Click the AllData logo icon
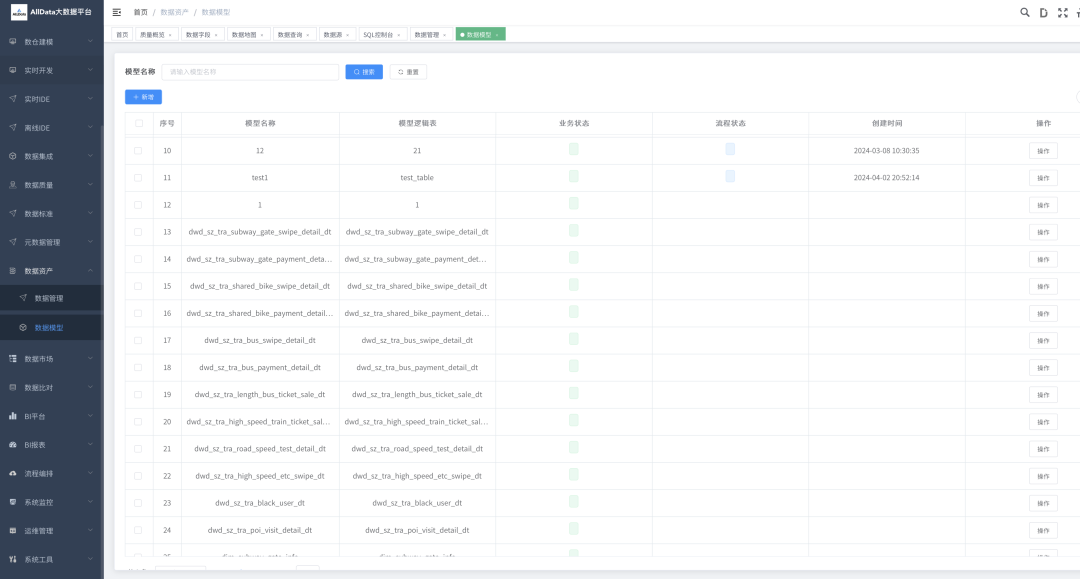 (19, 12)
